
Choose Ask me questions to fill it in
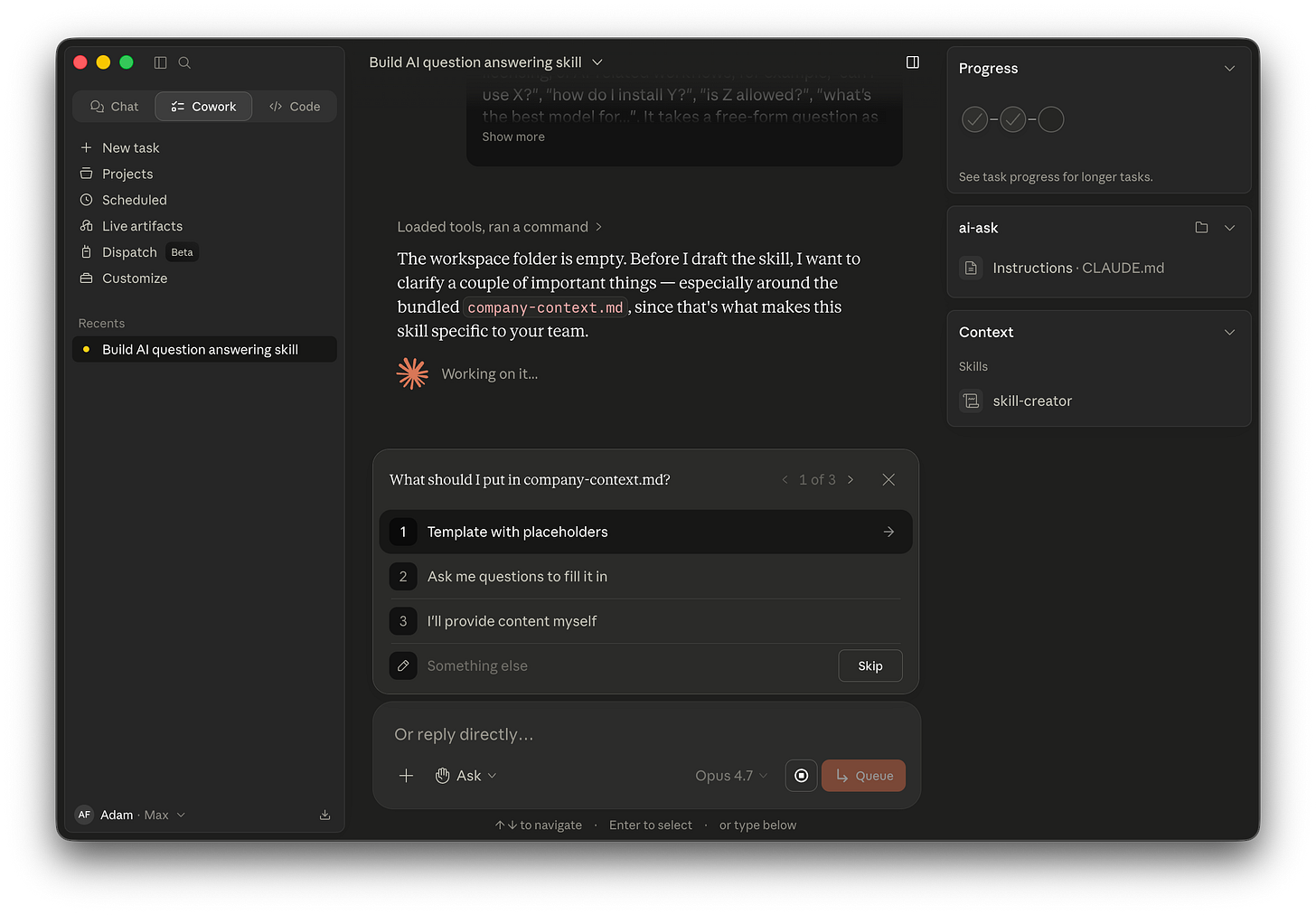pos(645,576)
